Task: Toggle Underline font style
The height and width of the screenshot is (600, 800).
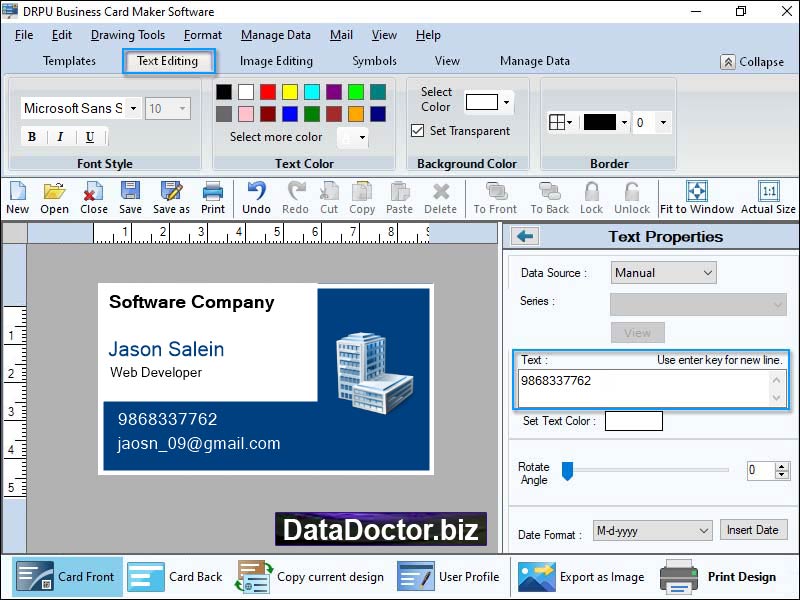Action: [90, 137]
